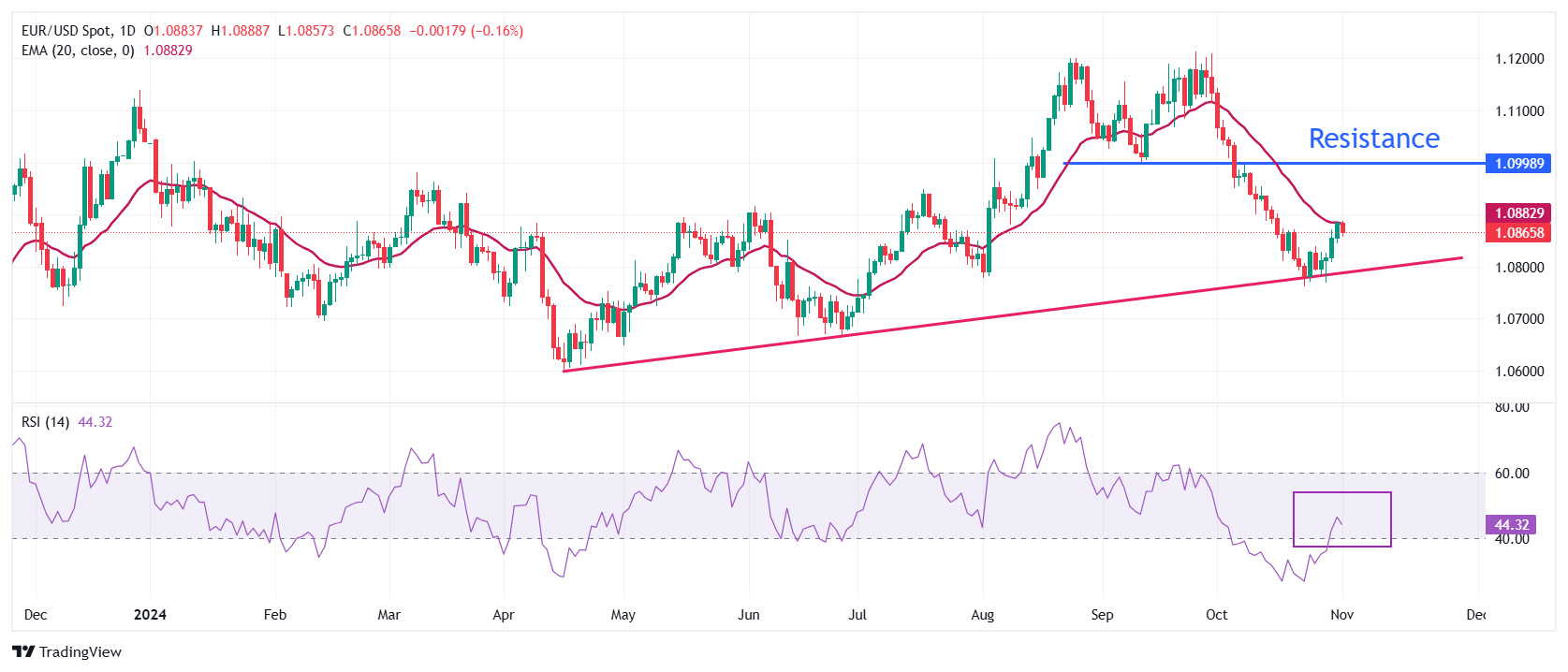Click the EMA (20, close, 0) legend

click(x=78, y=51)
